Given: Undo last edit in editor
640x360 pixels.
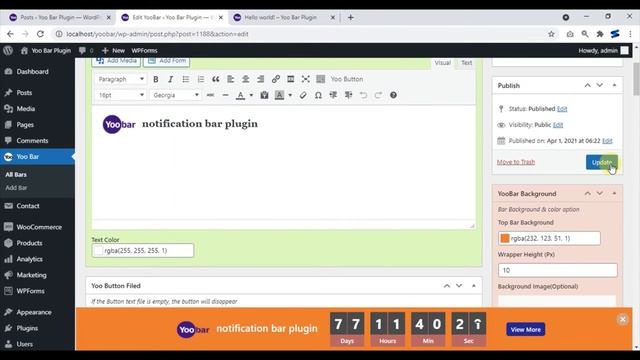Looking at the screenshot, I should tap(363, 95).
